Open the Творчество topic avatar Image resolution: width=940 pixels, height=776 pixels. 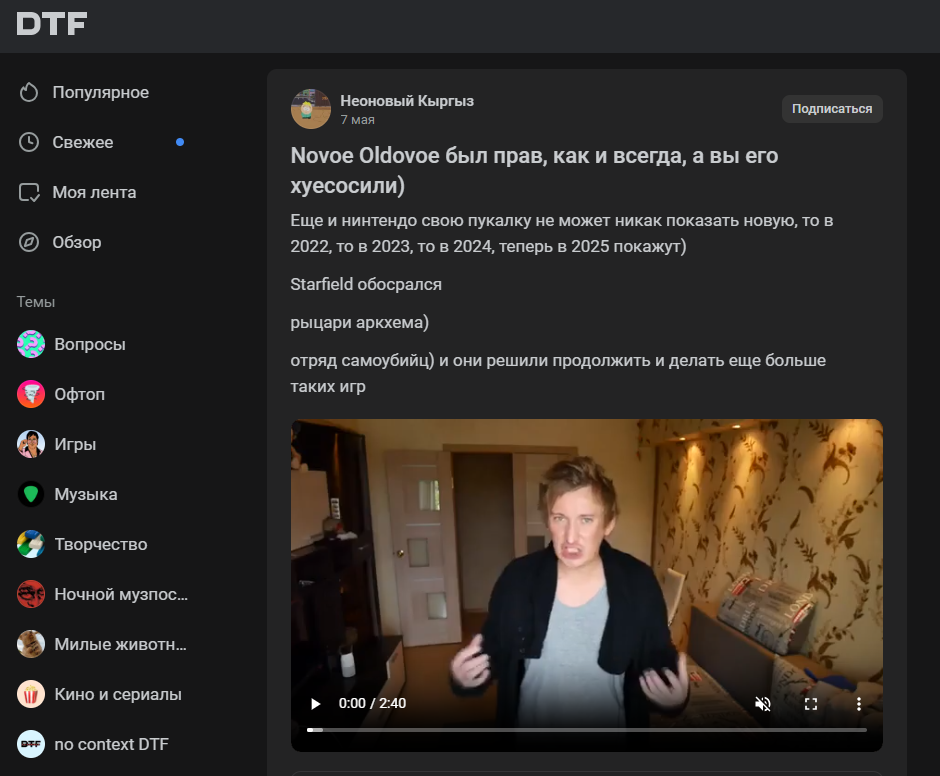(31, 544)
